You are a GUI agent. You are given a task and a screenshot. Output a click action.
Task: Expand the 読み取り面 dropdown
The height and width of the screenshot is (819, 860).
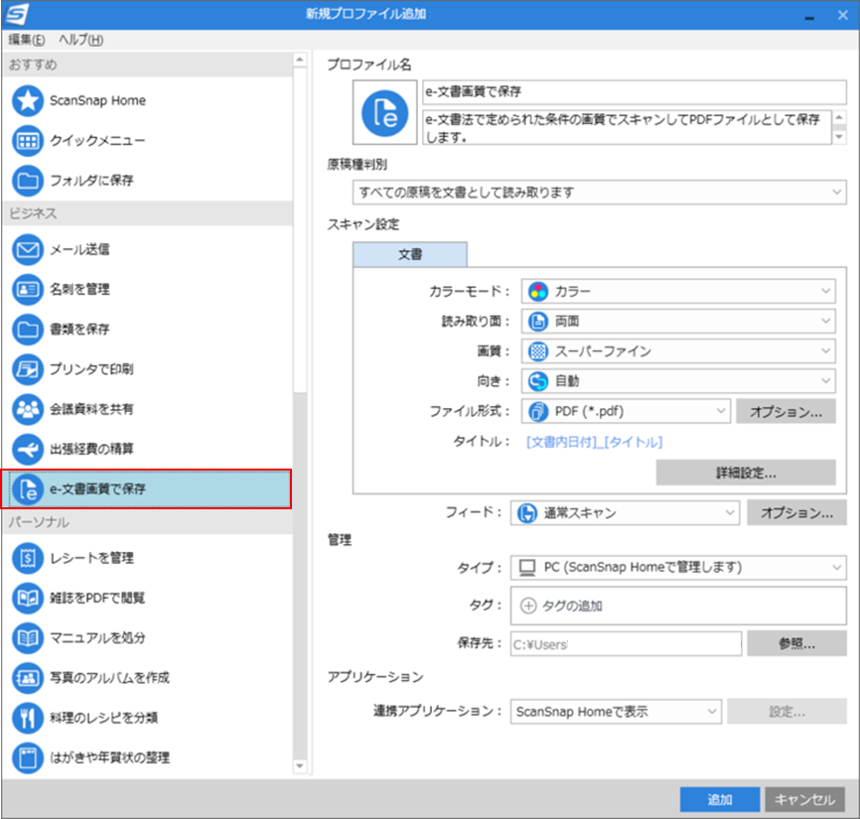[678, 321]
